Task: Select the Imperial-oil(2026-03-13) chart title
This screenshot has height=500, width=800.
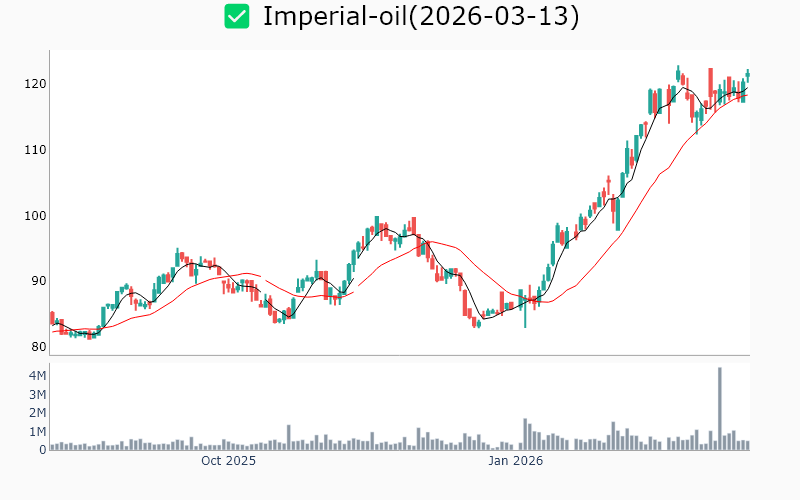Action: (x=421, y=17)
